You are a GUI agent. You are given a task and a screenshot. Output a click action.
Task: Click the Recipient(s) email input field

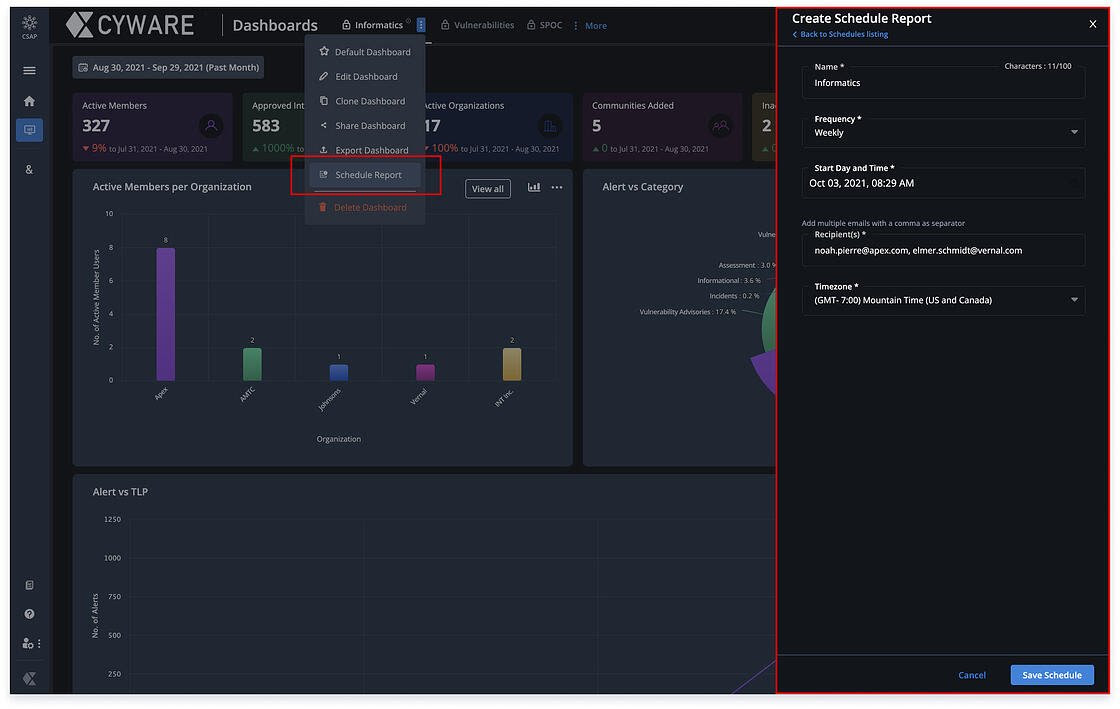pyautogui.click(x=943, y=251)
